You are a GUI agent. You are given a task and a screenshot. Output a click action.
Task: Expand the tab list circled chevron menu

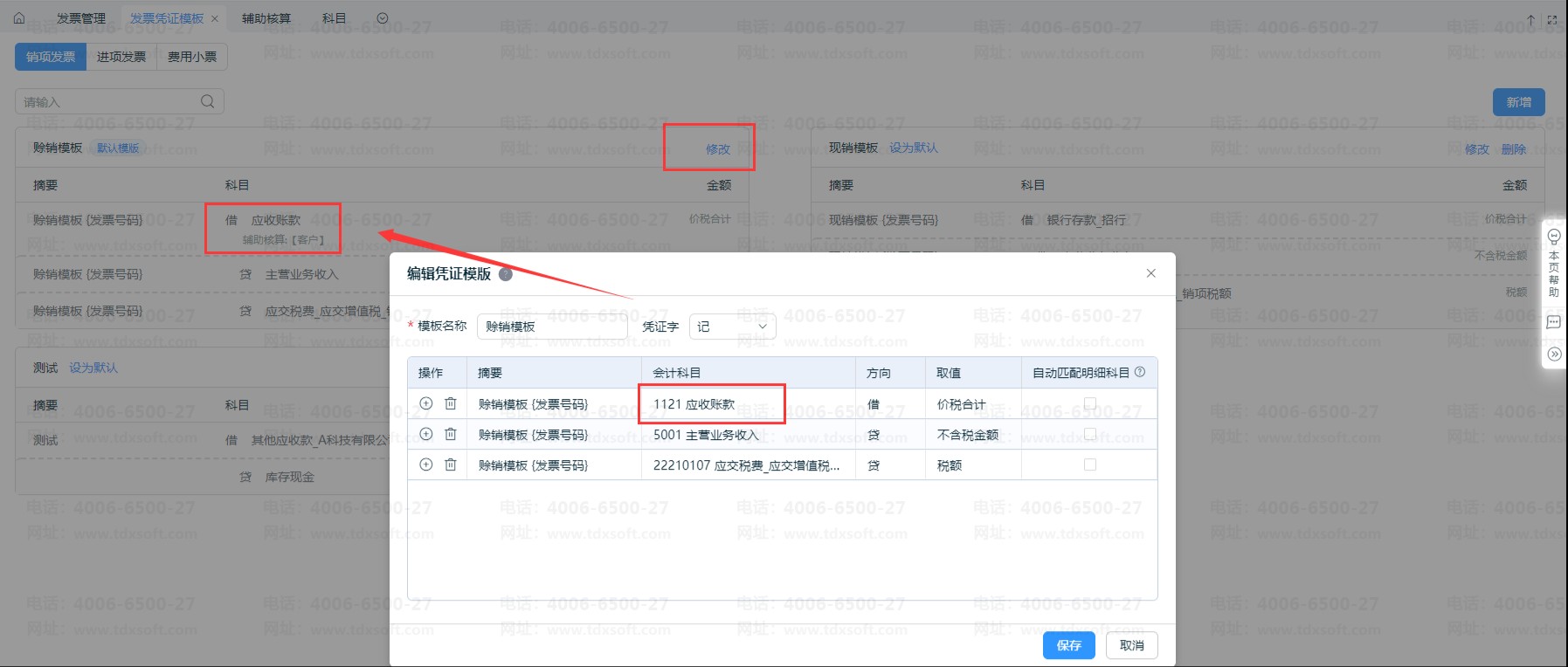383,18
